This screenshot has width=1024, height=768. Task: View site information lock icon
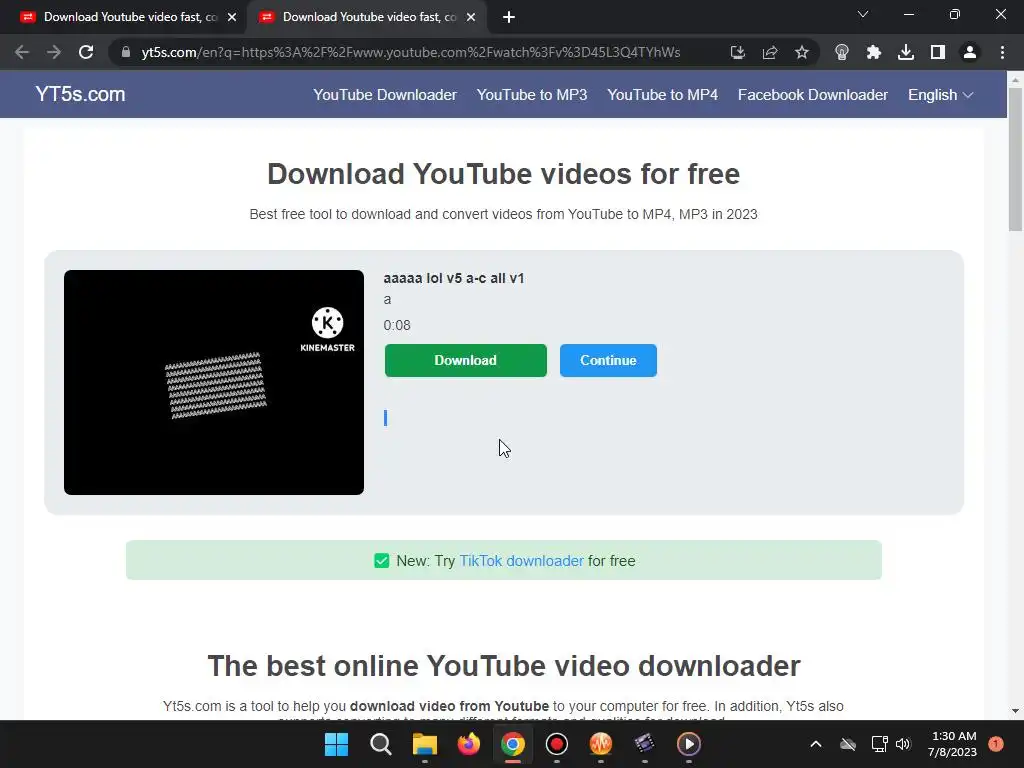tap(125, 52)
